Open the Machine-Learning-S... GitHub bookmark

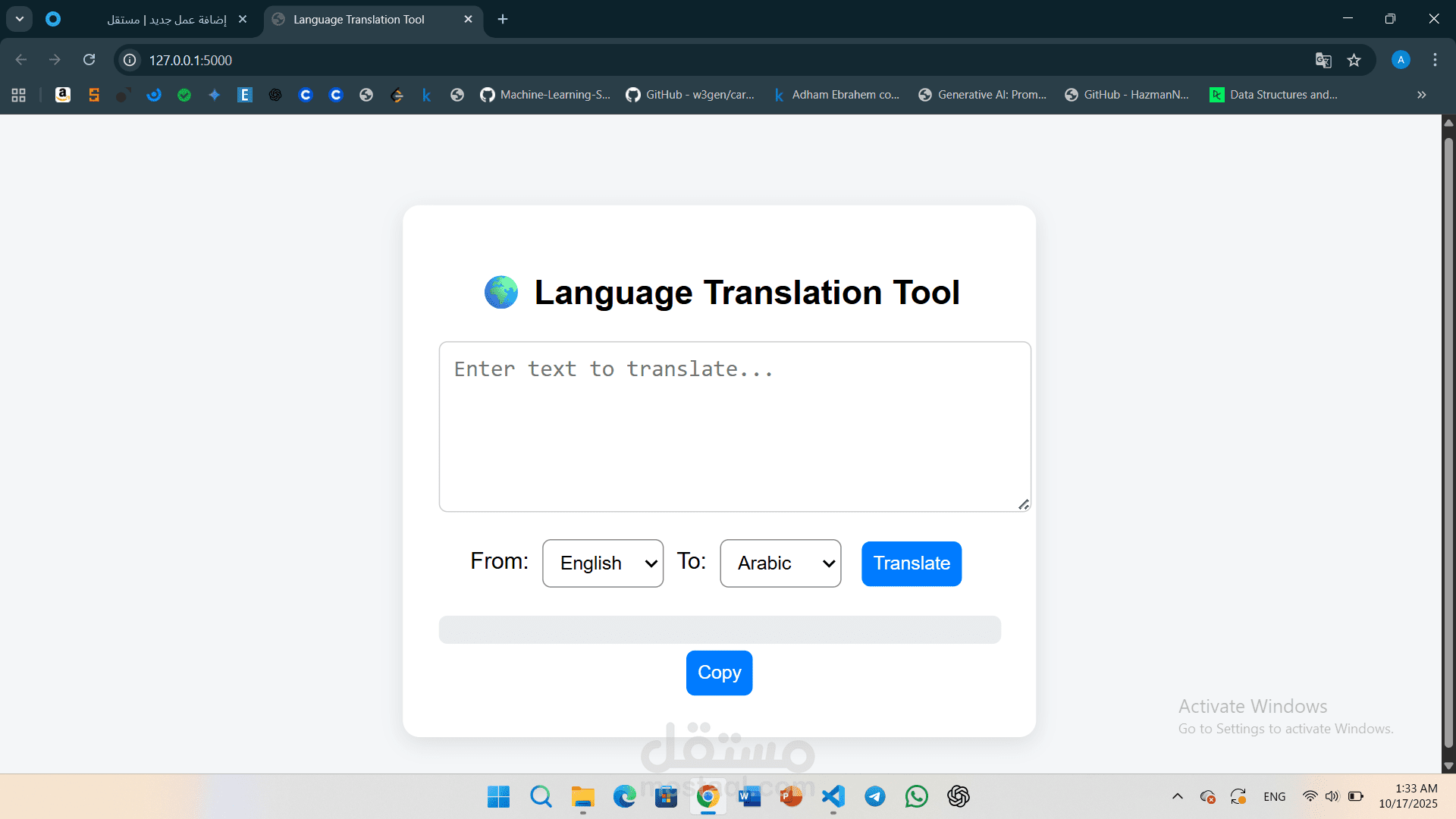(x=545, y=95)
